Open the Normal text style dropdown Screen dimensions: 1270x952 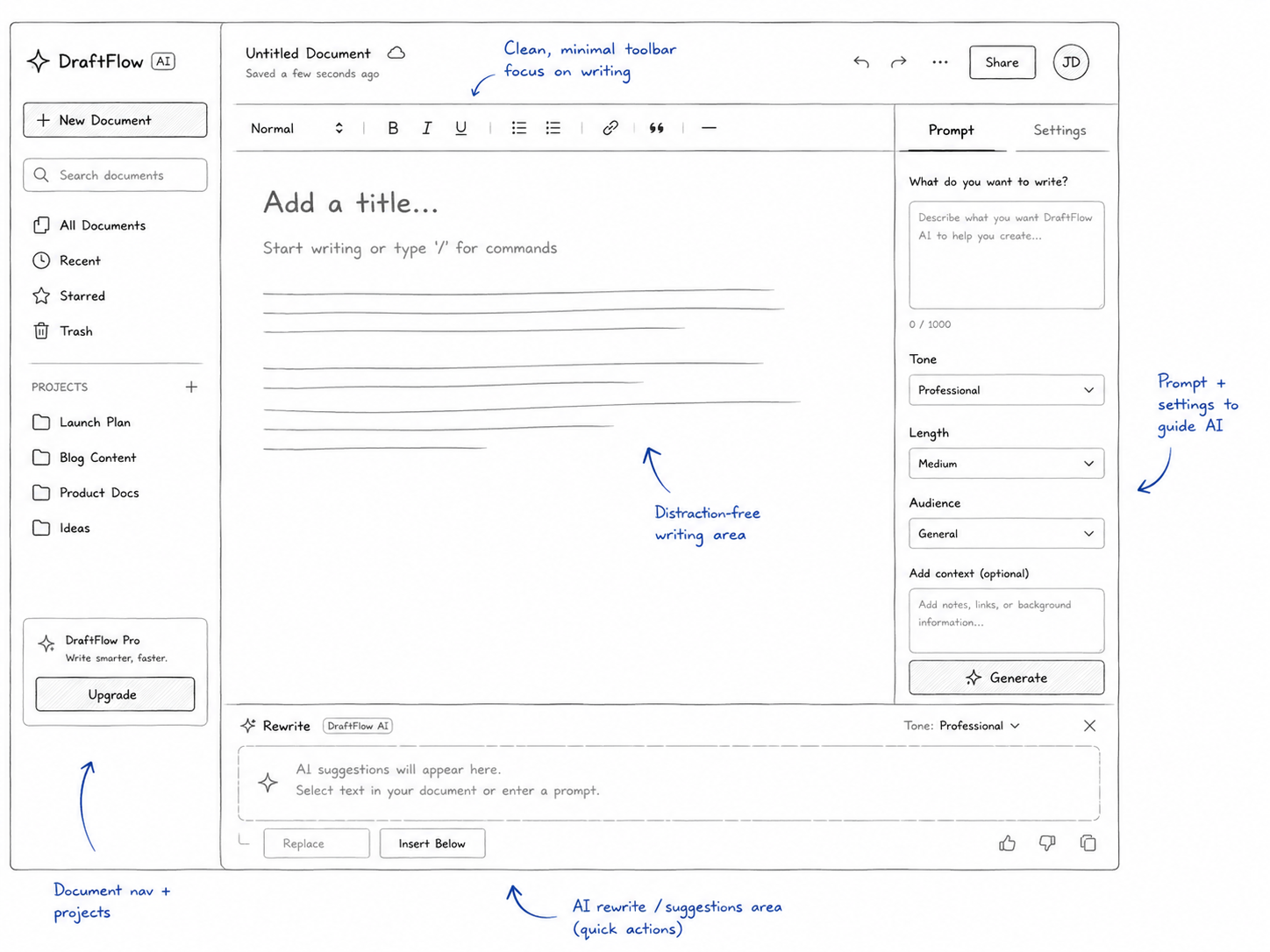[x=296, y=129]
